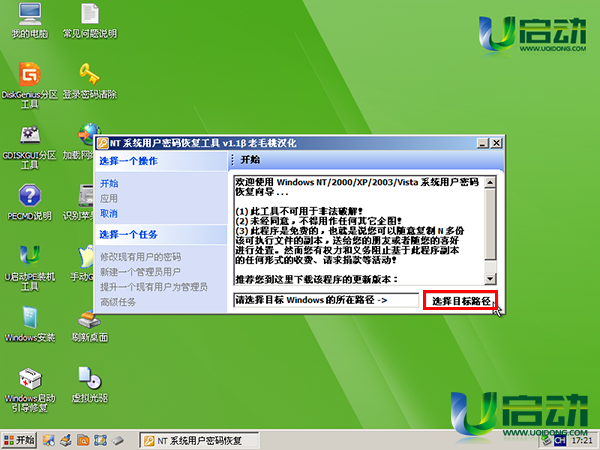Image resolution: width=600 pixels, height=450 pixels.
Task: Open the 登录密码清除 key icon
Action: pos(90,81)
